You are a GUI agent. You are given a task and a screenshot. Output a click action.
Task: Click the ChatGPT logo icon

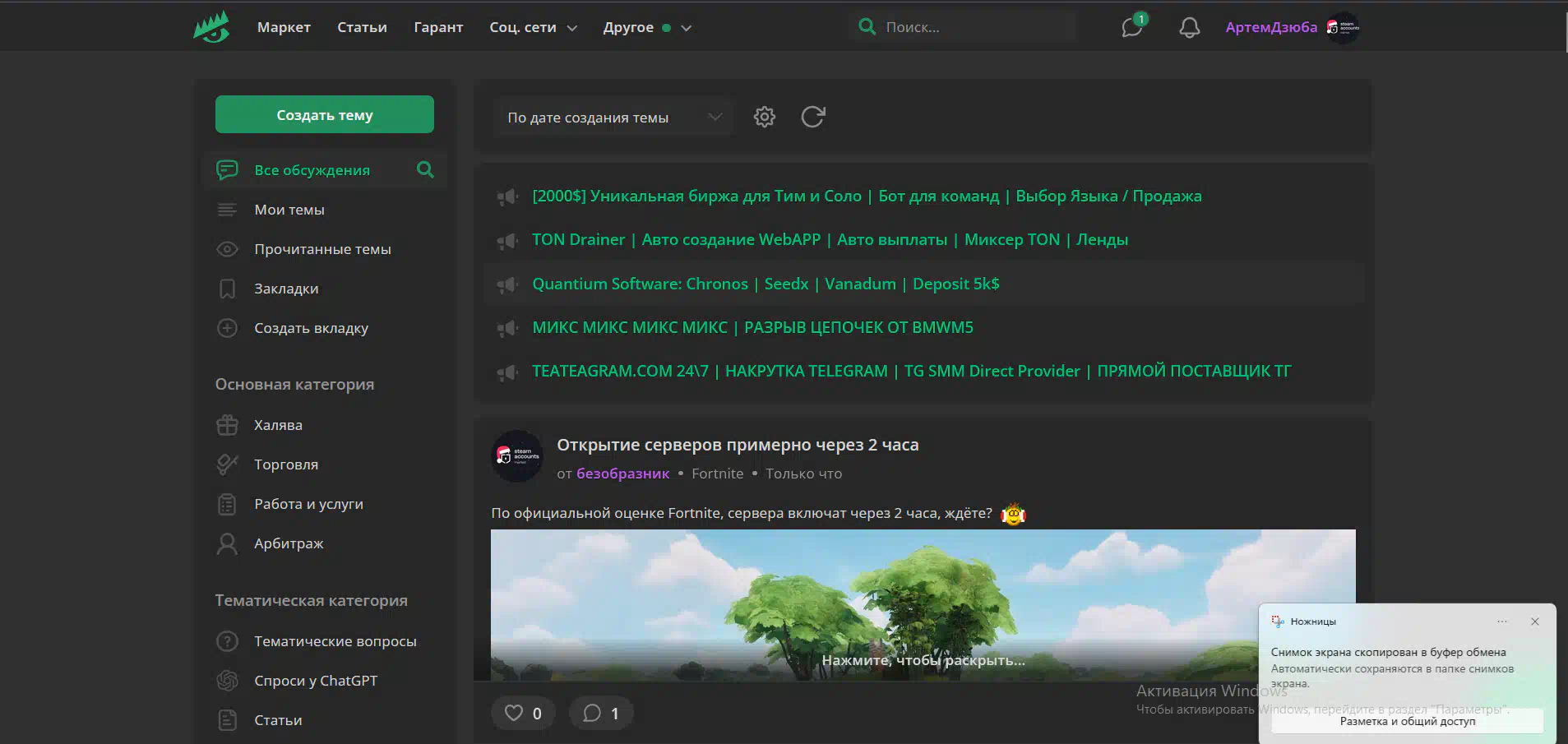[x=227, y=681]
